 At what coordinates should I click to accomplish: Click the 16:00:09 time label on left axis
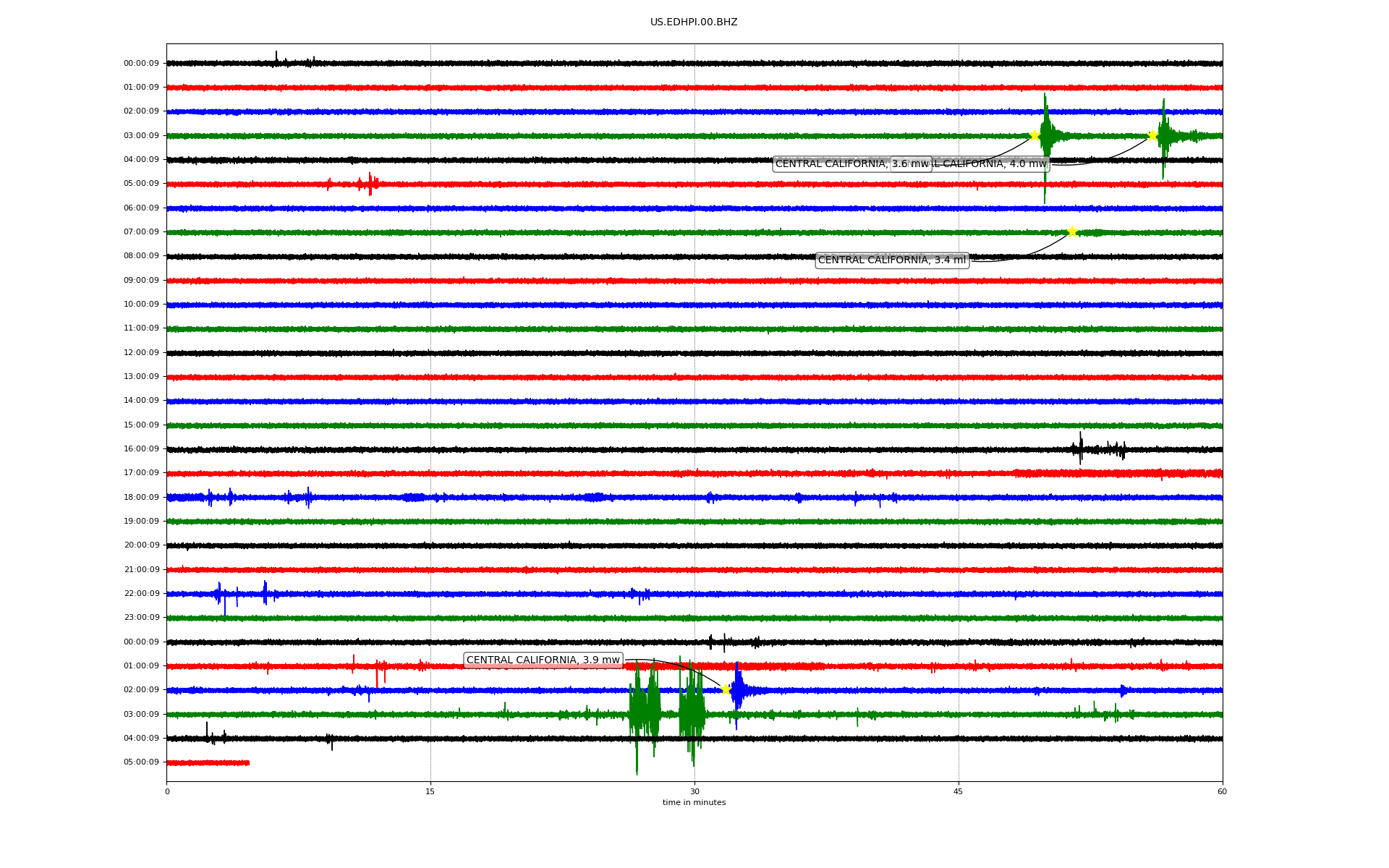coord(141,448)
